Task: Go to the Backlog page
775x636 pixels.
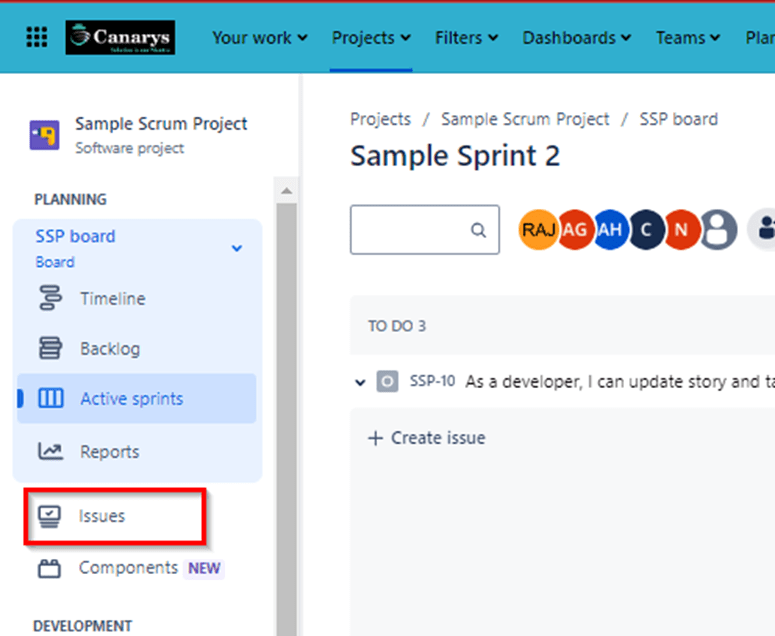Action: pyautogui.click(x=110, y=349)
